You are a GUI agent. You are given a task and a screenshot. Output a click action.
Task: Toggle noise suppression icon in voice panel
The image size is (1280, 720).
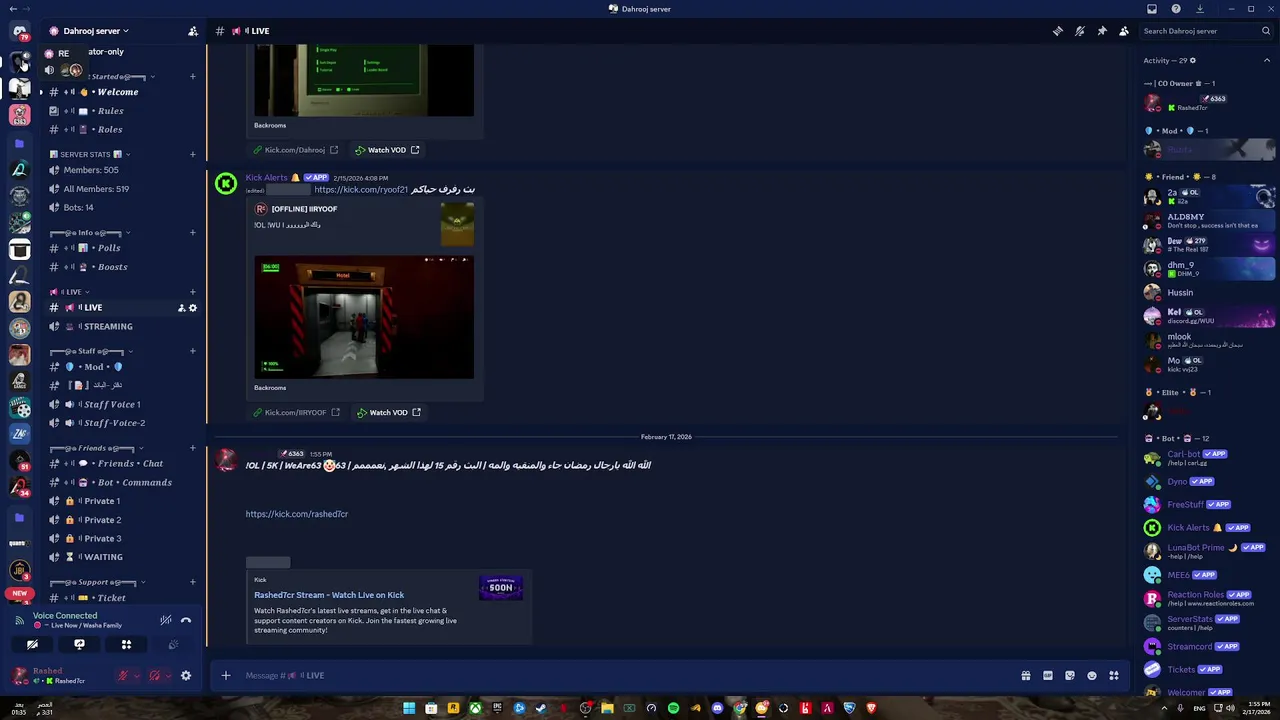point(166,620)
